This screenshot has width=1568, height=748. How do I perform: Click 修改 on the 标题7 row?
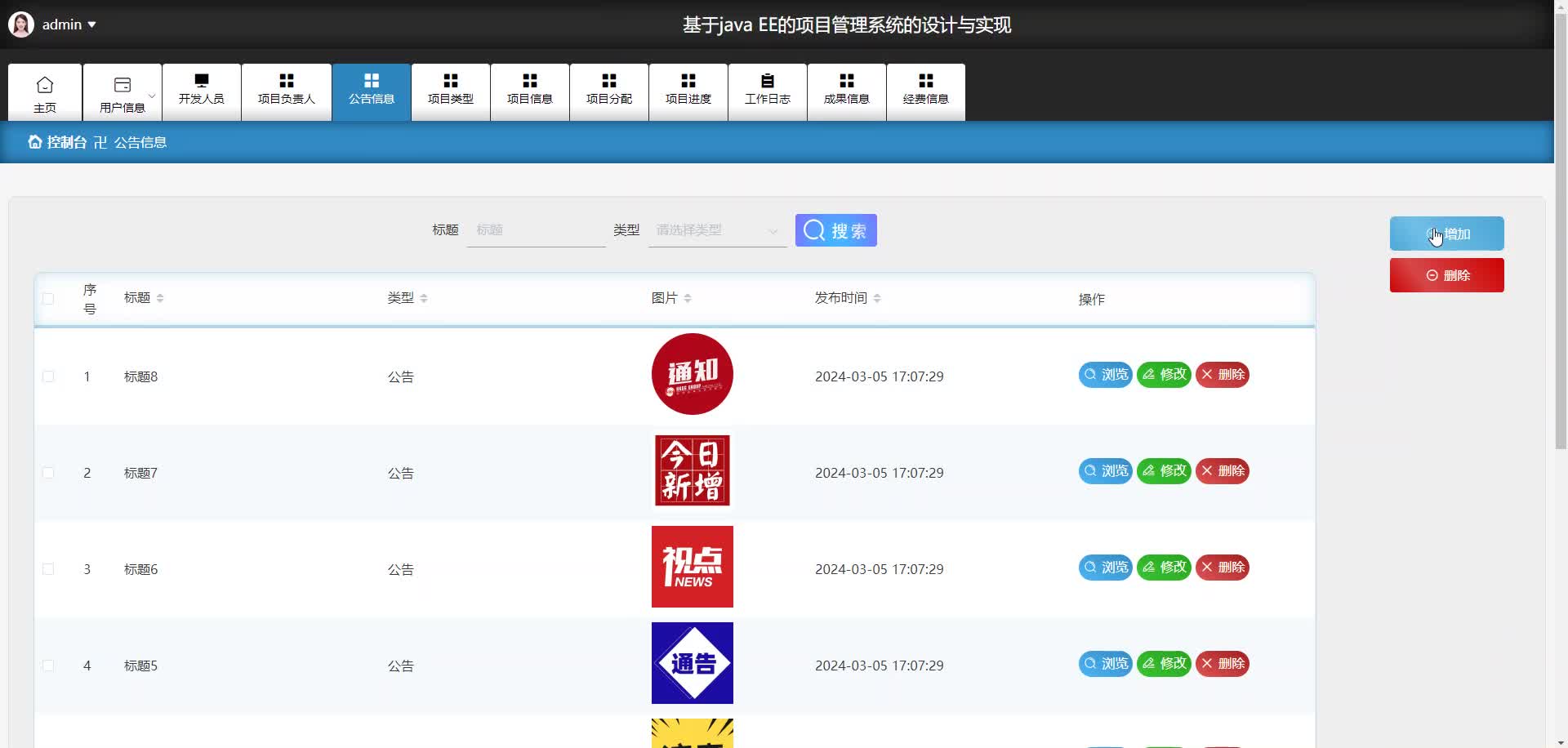1163,470
